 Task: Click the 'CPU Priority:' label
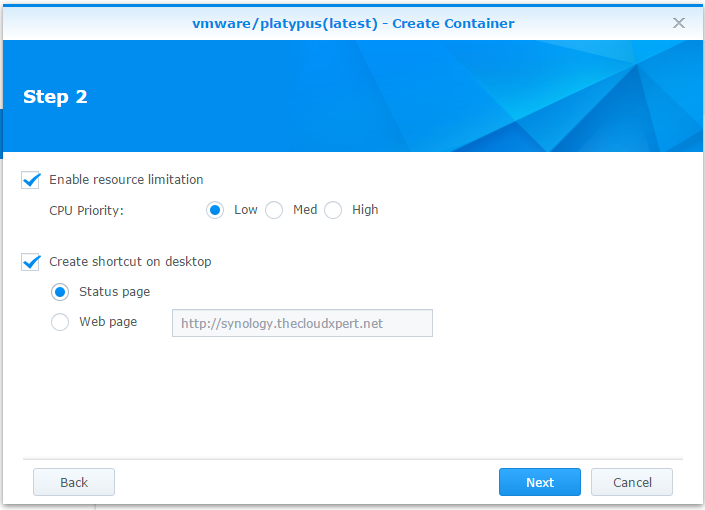click(x=86, y=211)
